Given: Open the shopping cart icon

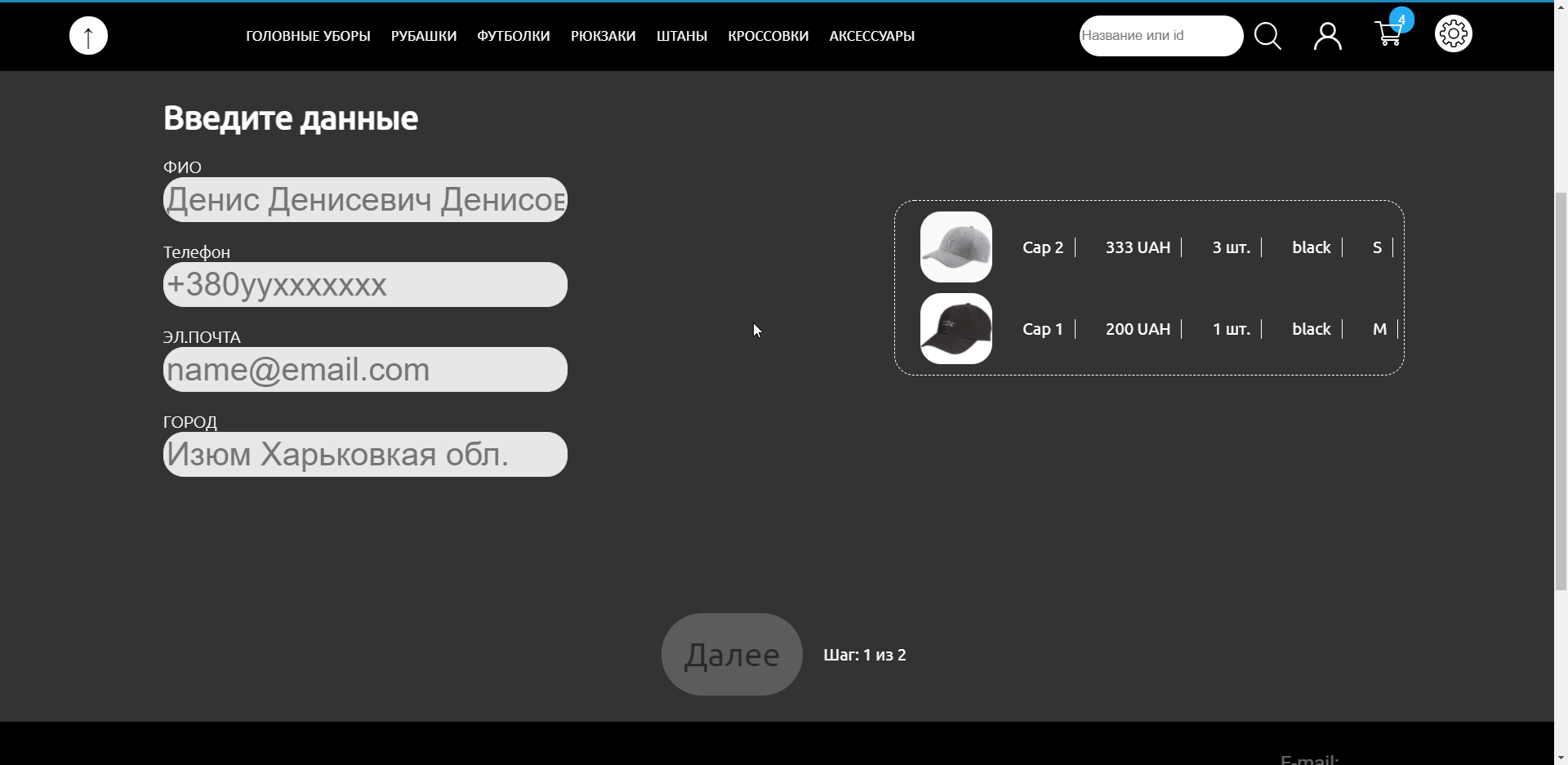Looking at the screenshot, I should click(x=1388, y=34).
